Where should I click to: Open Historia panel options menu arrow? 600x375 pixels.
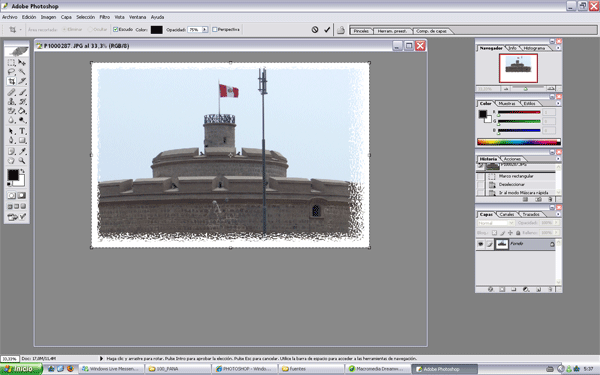[x=558, y=159]
